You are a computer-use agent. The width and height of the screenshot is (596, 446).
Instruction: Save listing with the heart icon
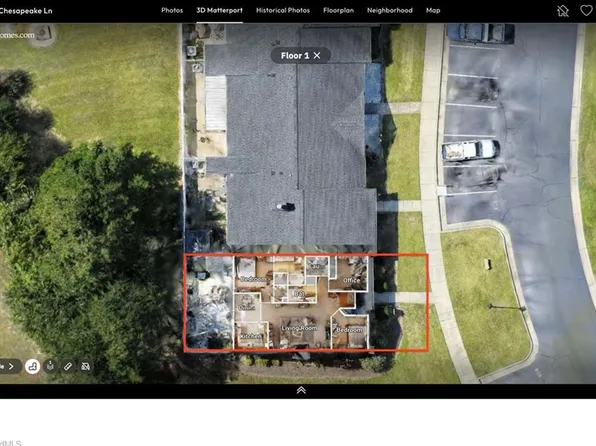586,11
